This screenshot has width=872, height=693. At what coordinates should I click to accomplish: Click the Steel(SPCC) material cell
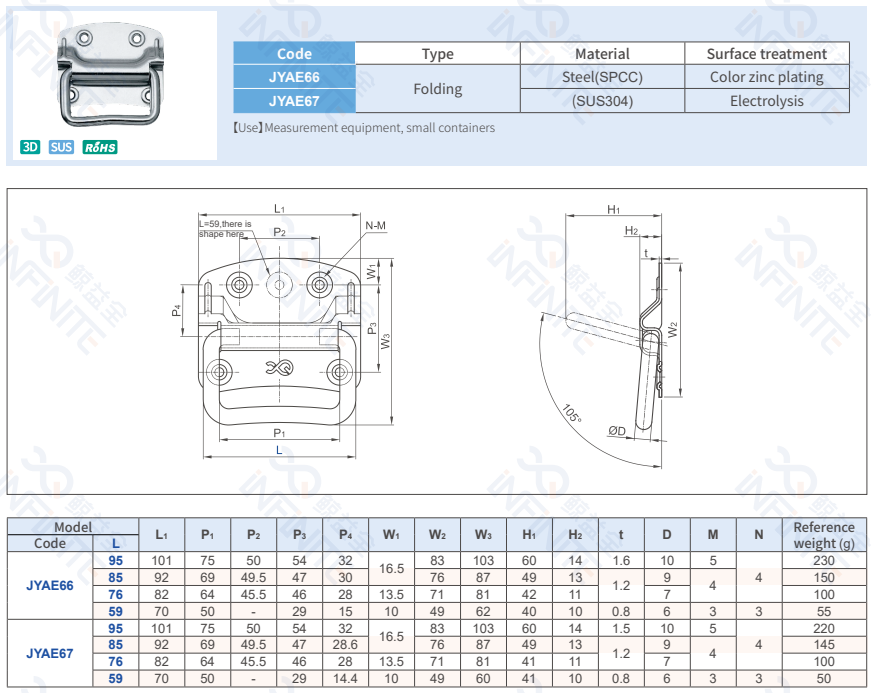(x=602, y=77)
